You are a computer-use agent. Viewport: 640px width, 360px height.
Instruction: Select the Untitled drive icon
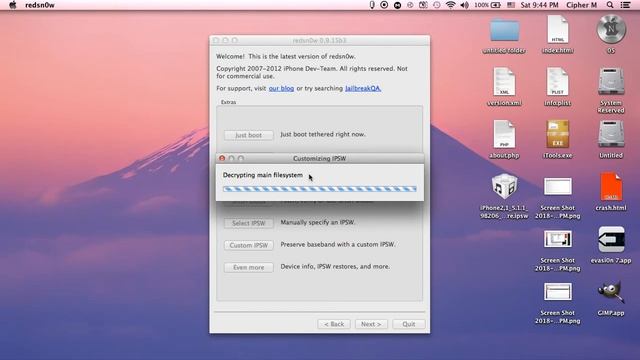click(x=611, y=134)
